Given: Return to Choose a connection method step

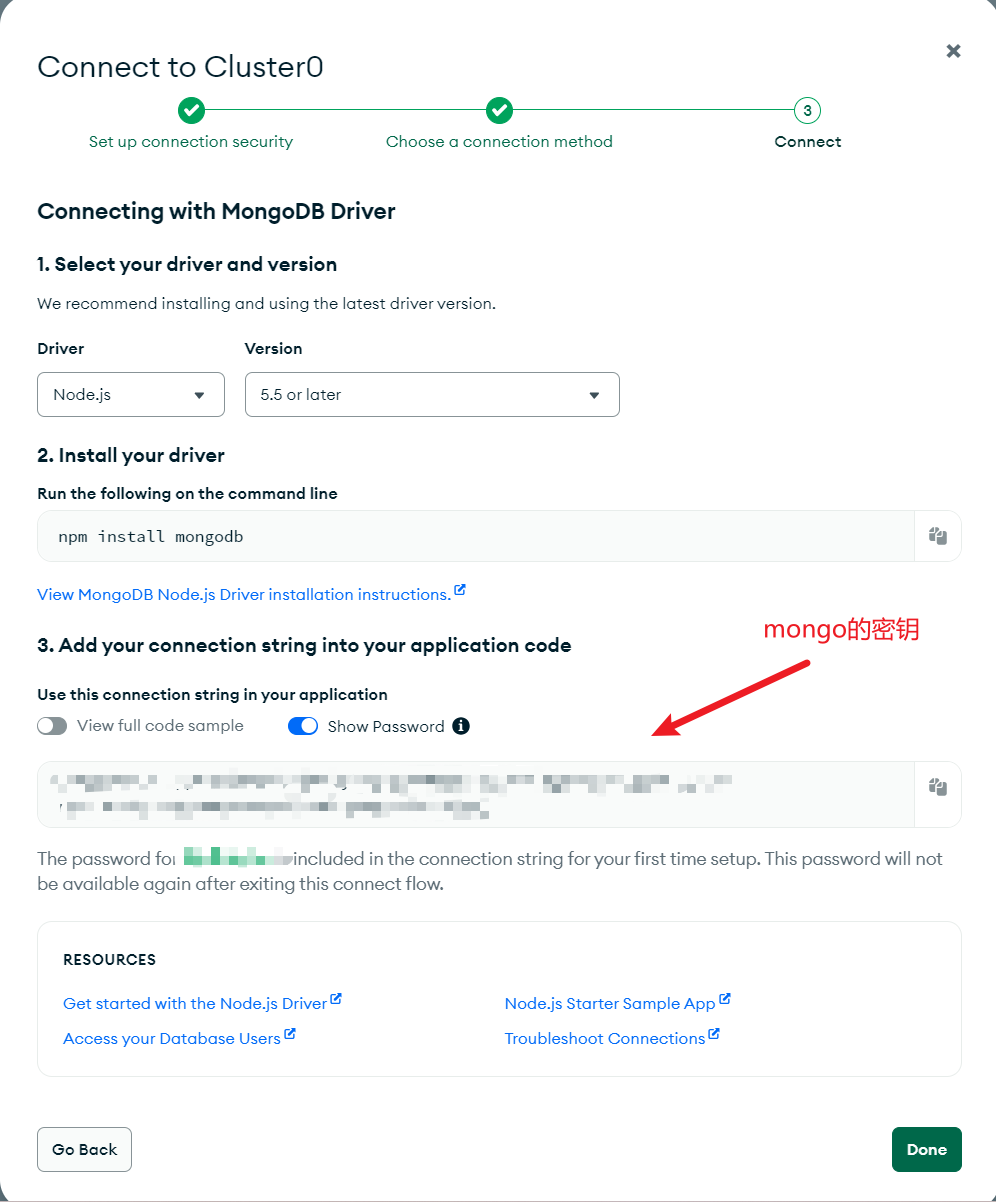Looking at the screenshot, I should click(x=499, y=142).
